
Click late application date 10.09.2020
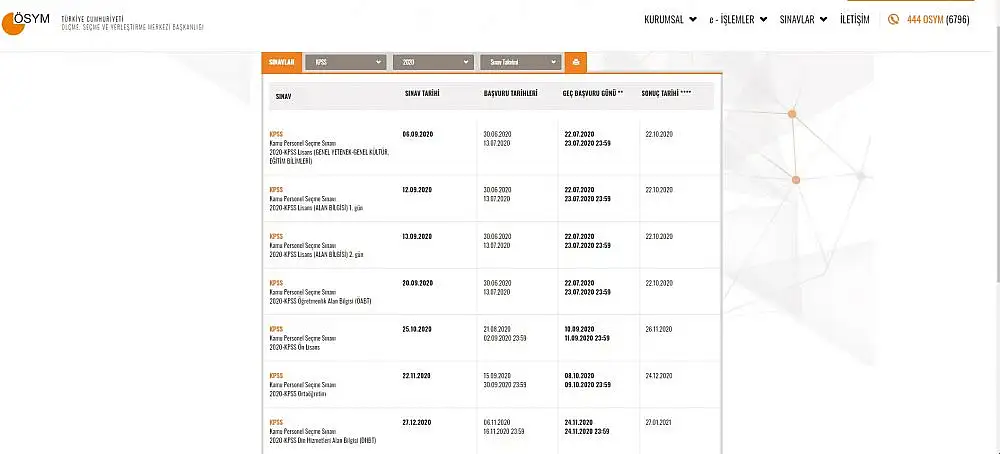click(579, 329)
